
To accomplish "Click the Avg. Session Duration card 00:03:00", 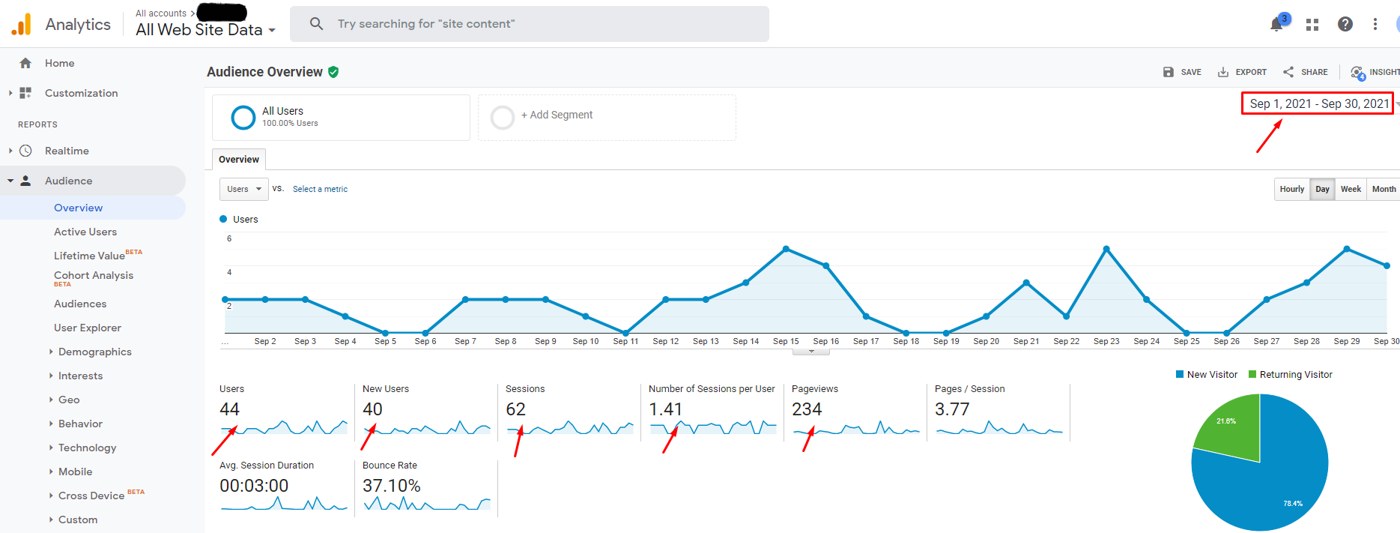I will point(284,487).
